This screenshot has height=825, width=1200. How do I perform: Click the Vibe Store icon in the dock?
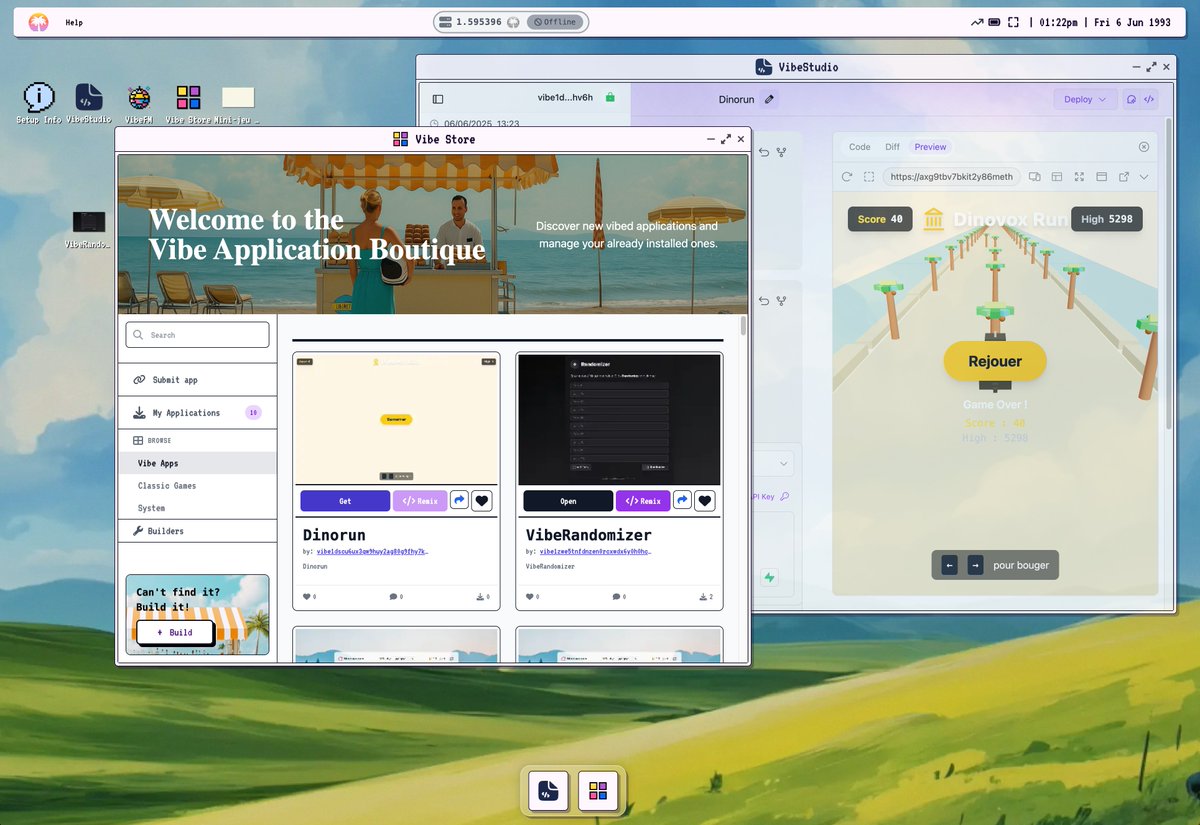[598, 791]
